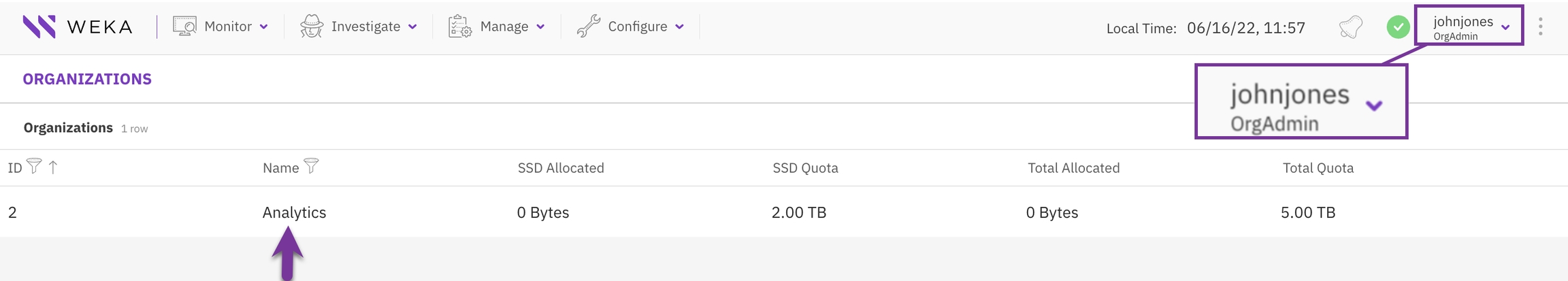Click the Configure wrench icon
1568x281 pixels.
(x=588, y=27)
